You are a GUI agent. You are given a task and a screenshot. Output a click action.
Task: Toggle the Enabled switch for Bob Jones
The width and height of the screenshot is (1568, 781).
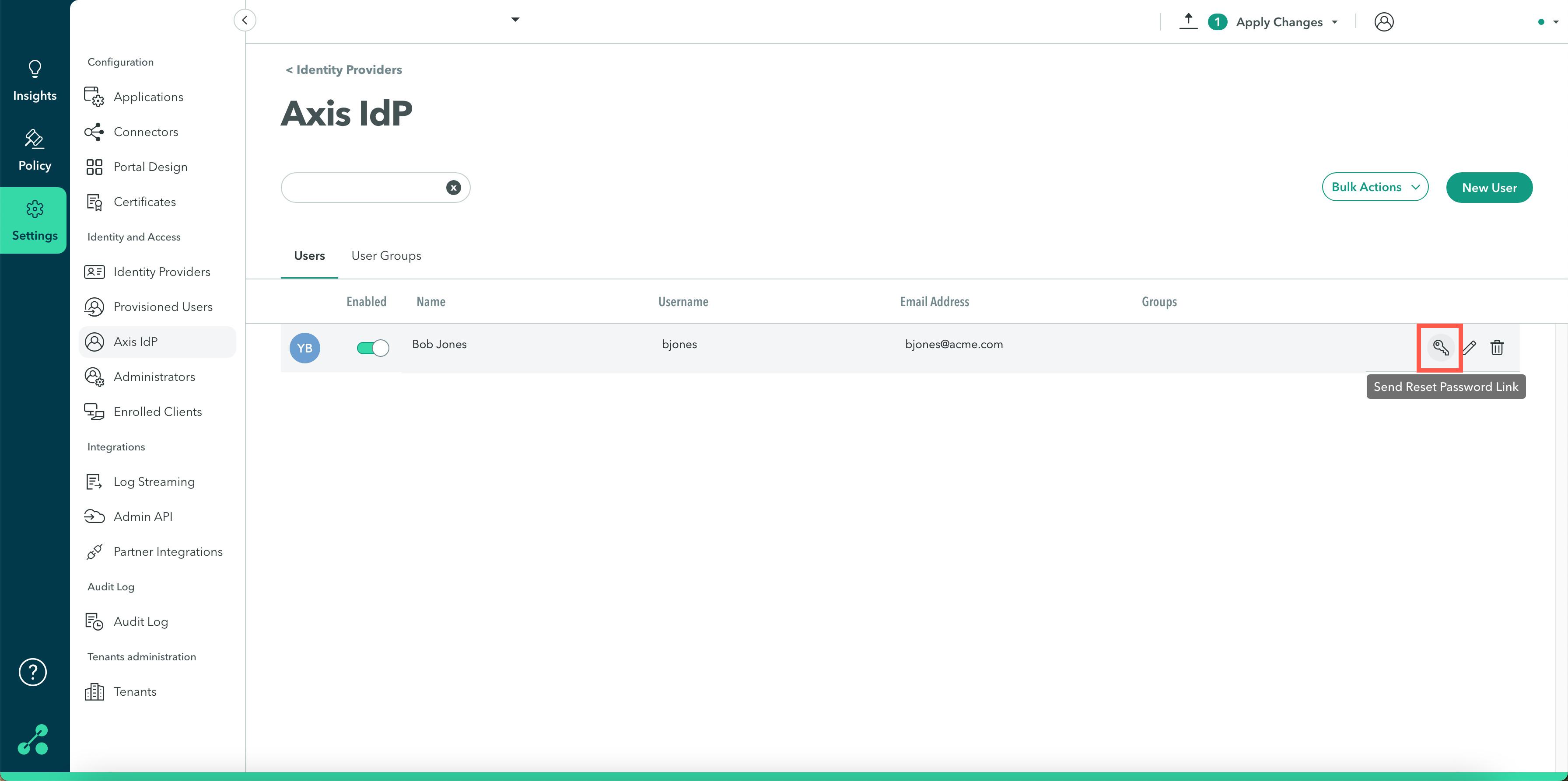(x=372, y=347)
